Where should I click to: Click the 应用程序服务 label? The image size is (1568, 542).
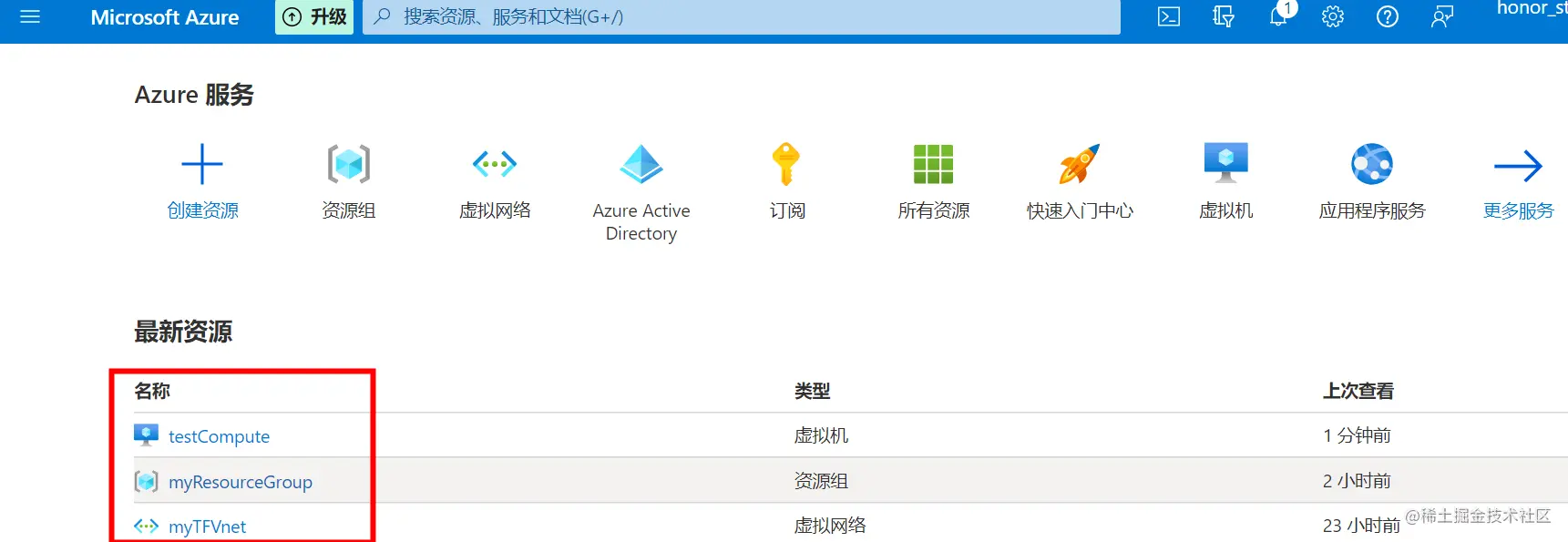(1372, 210)
